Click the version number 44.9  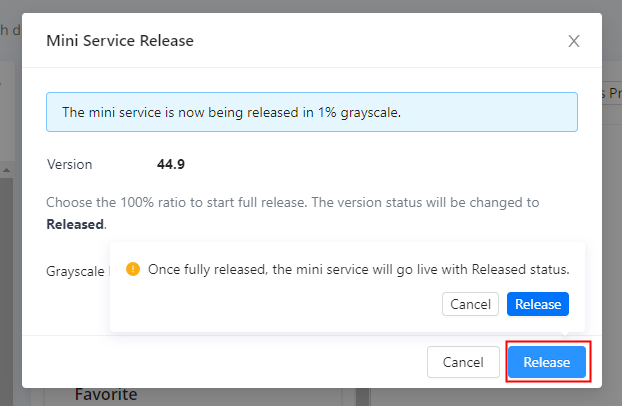coord(171,164)
